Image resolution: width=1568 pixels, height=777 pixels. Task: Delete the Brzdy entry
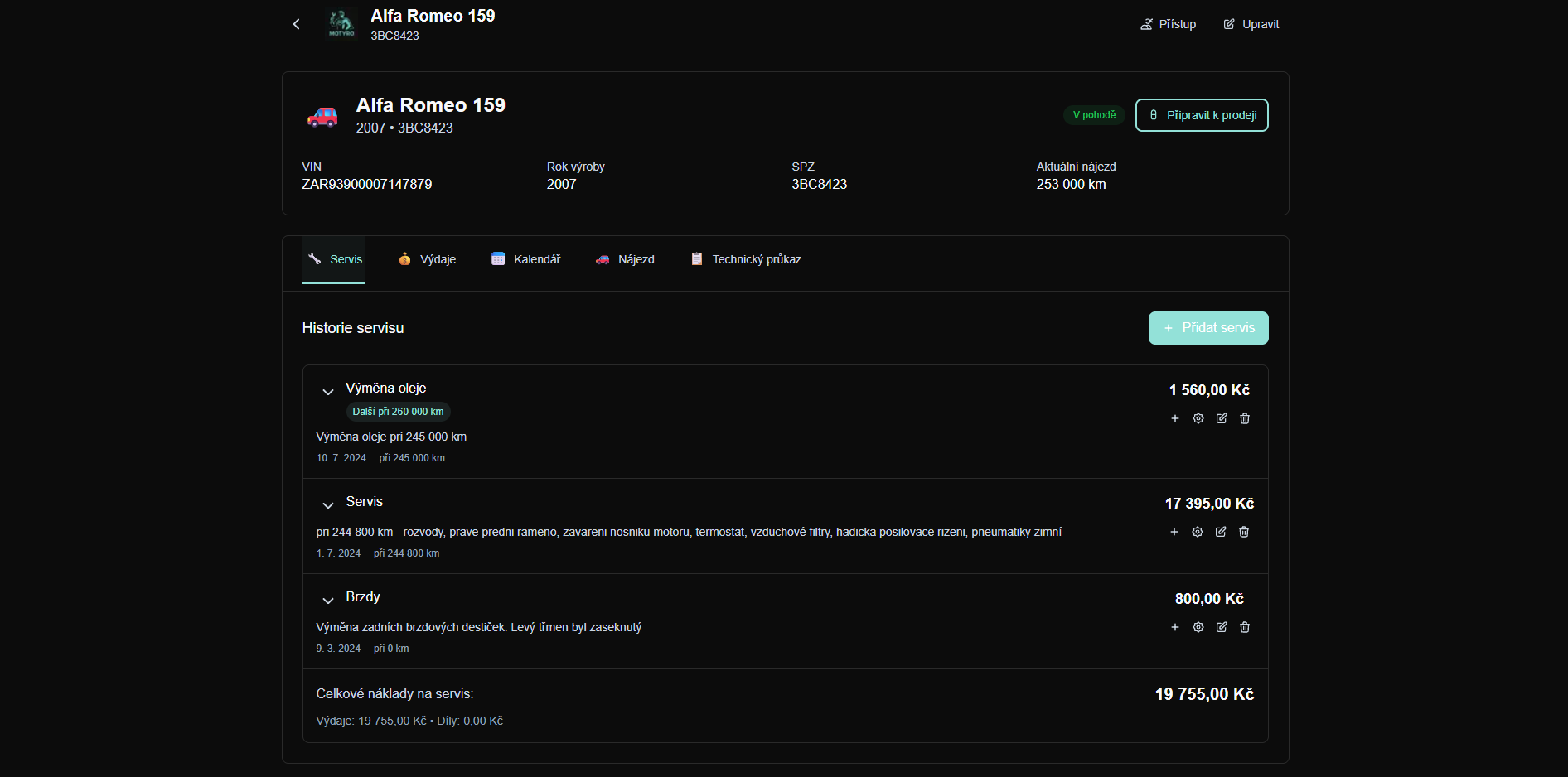1245,627
